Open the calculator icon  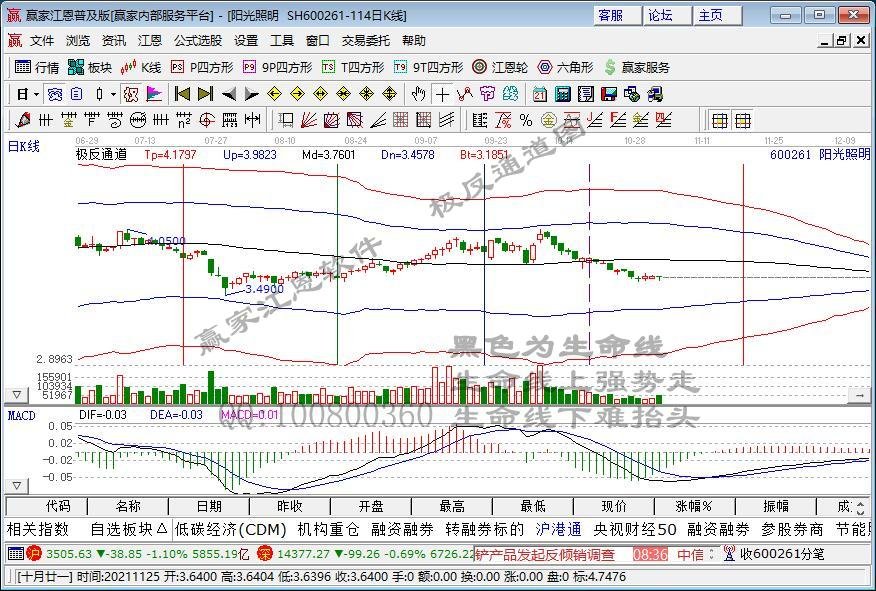point(563,94)
